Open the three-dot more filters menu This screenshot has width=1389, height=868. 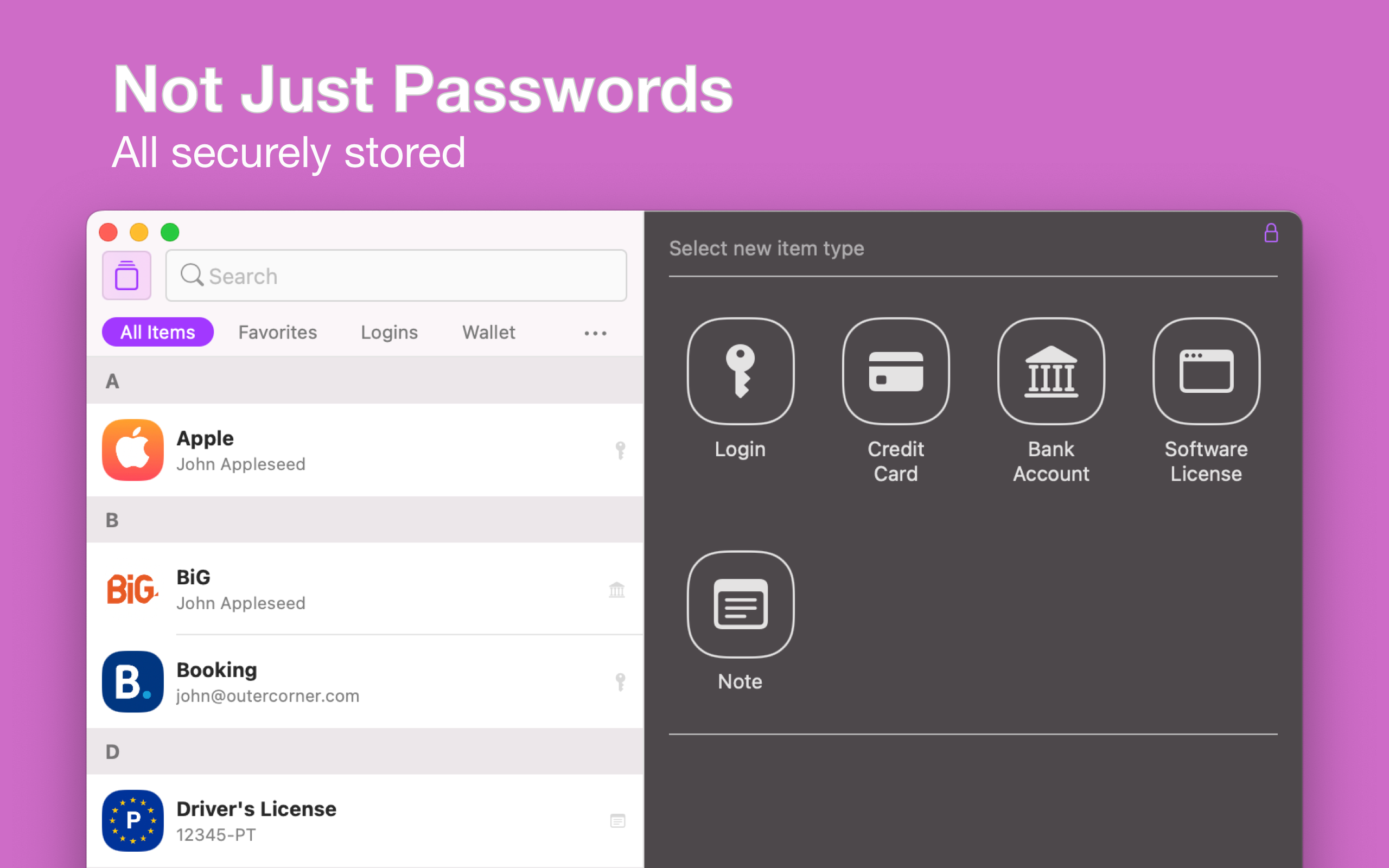point(595,333)
